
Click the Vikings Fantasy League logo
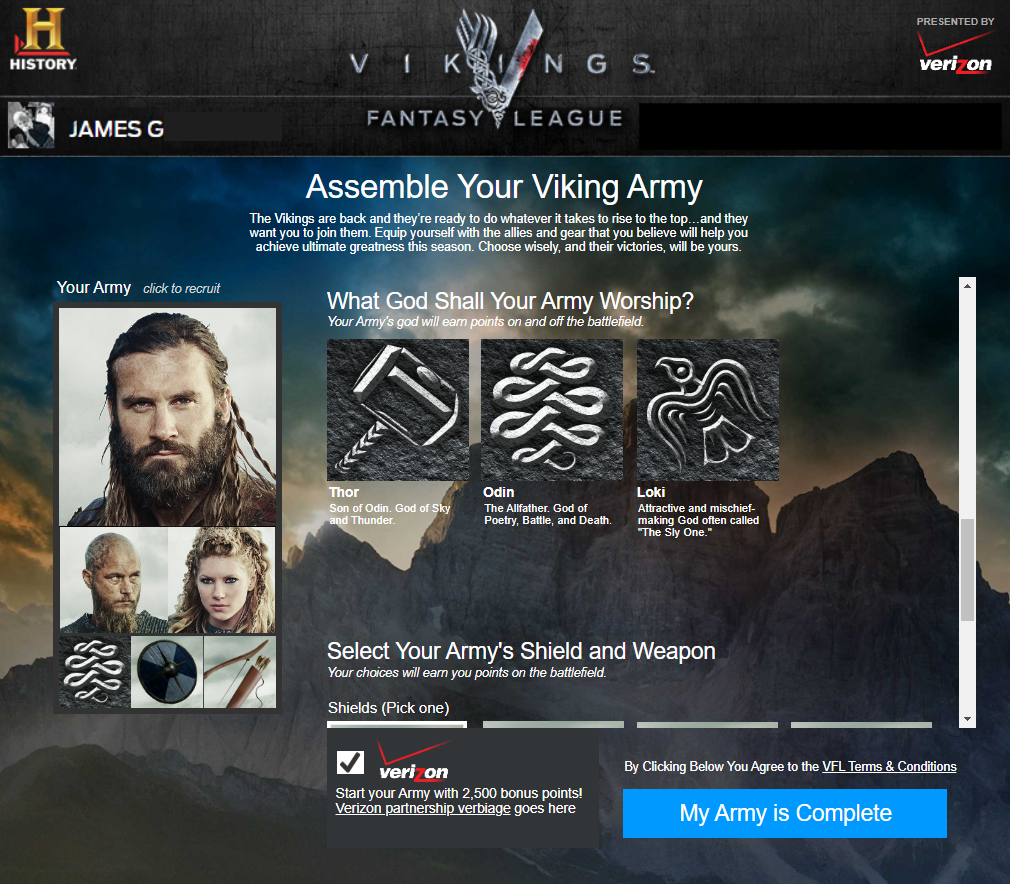[x=495, y=69]
